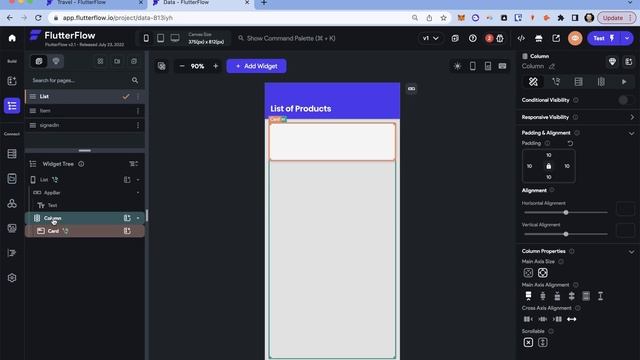Click the Test mode button
The width and height of the screenshot is (640, 360).
pyautogui.click(x=603, y=38)
